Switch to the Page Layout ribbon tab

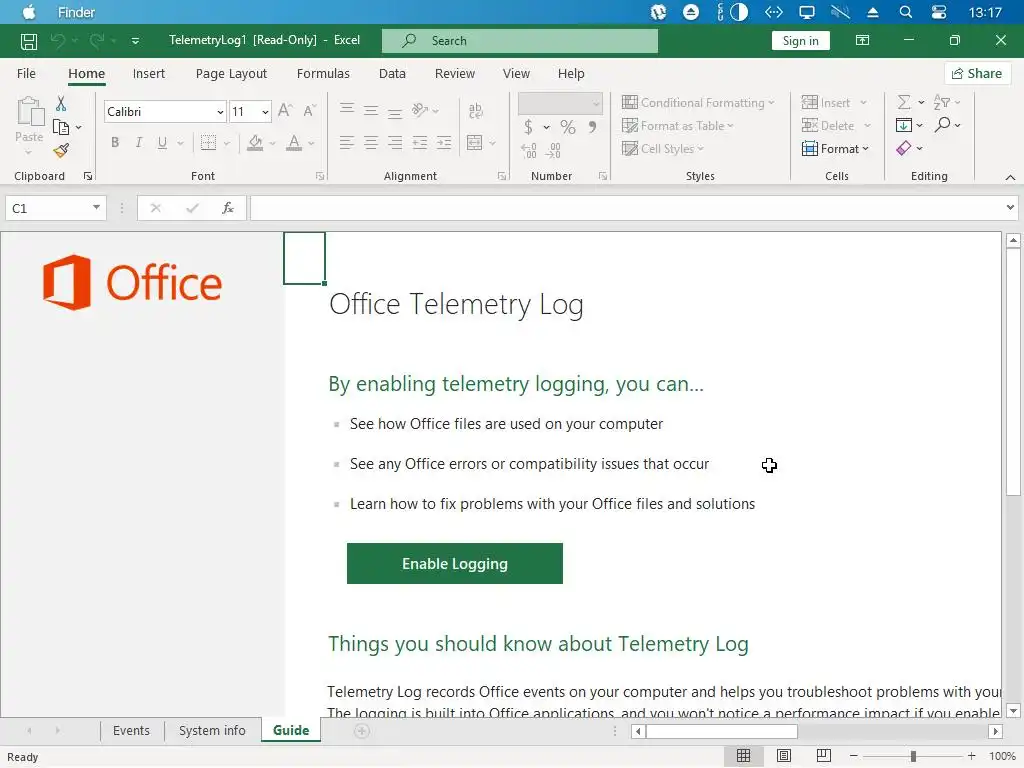[231, 74]
